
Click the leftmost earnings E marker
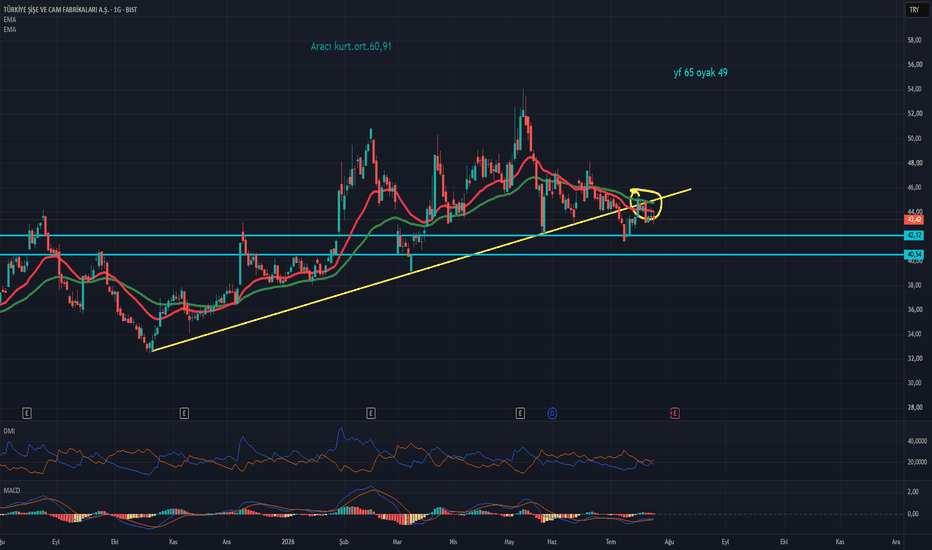pyautogui.click(x=27, y=413)
